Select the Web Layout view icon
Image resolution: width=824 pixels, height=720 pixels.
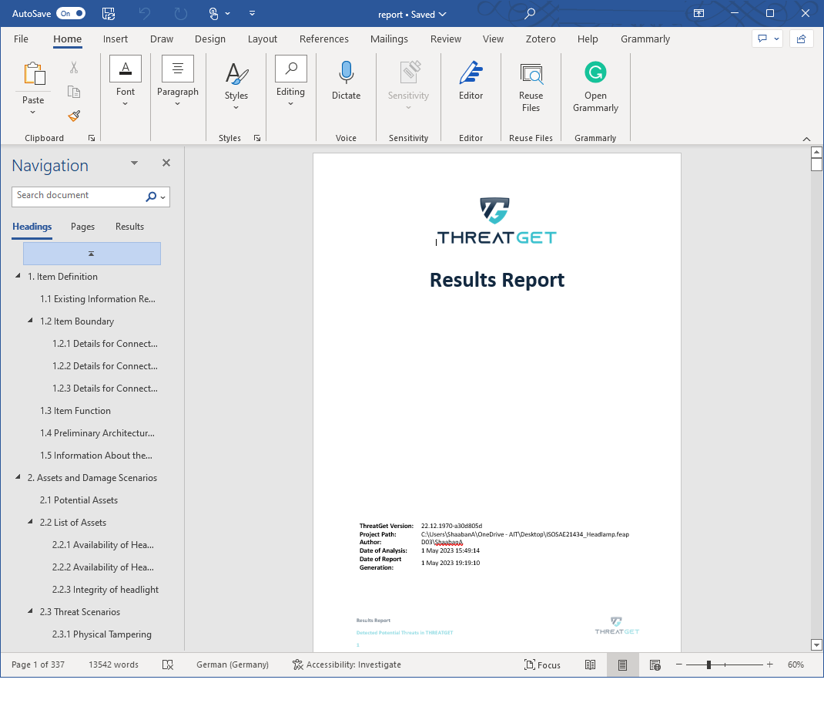click(x=655, y=665)
